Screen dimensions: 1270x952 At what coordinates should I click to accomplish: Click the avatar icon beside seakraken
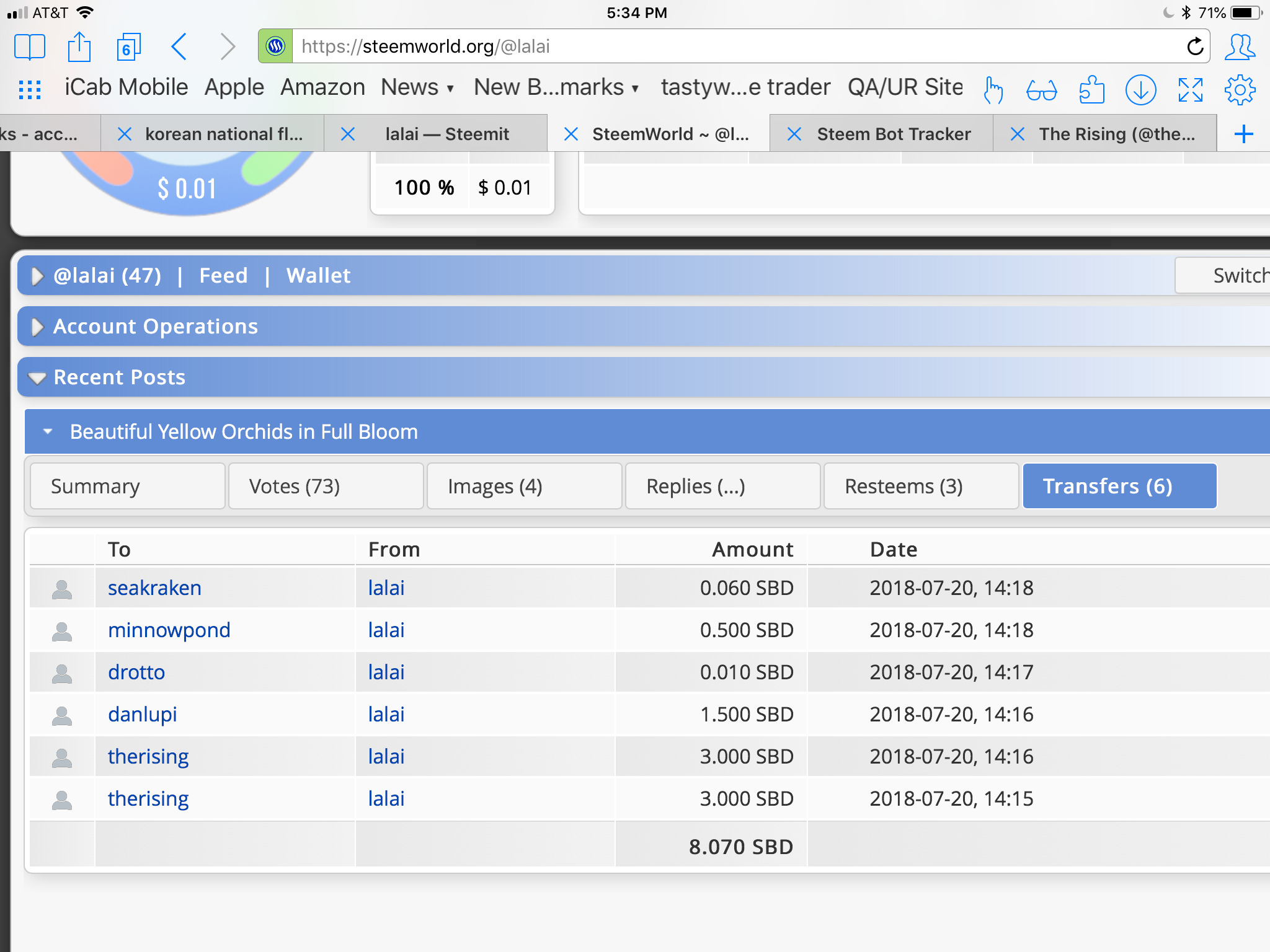tap(62, 589)
